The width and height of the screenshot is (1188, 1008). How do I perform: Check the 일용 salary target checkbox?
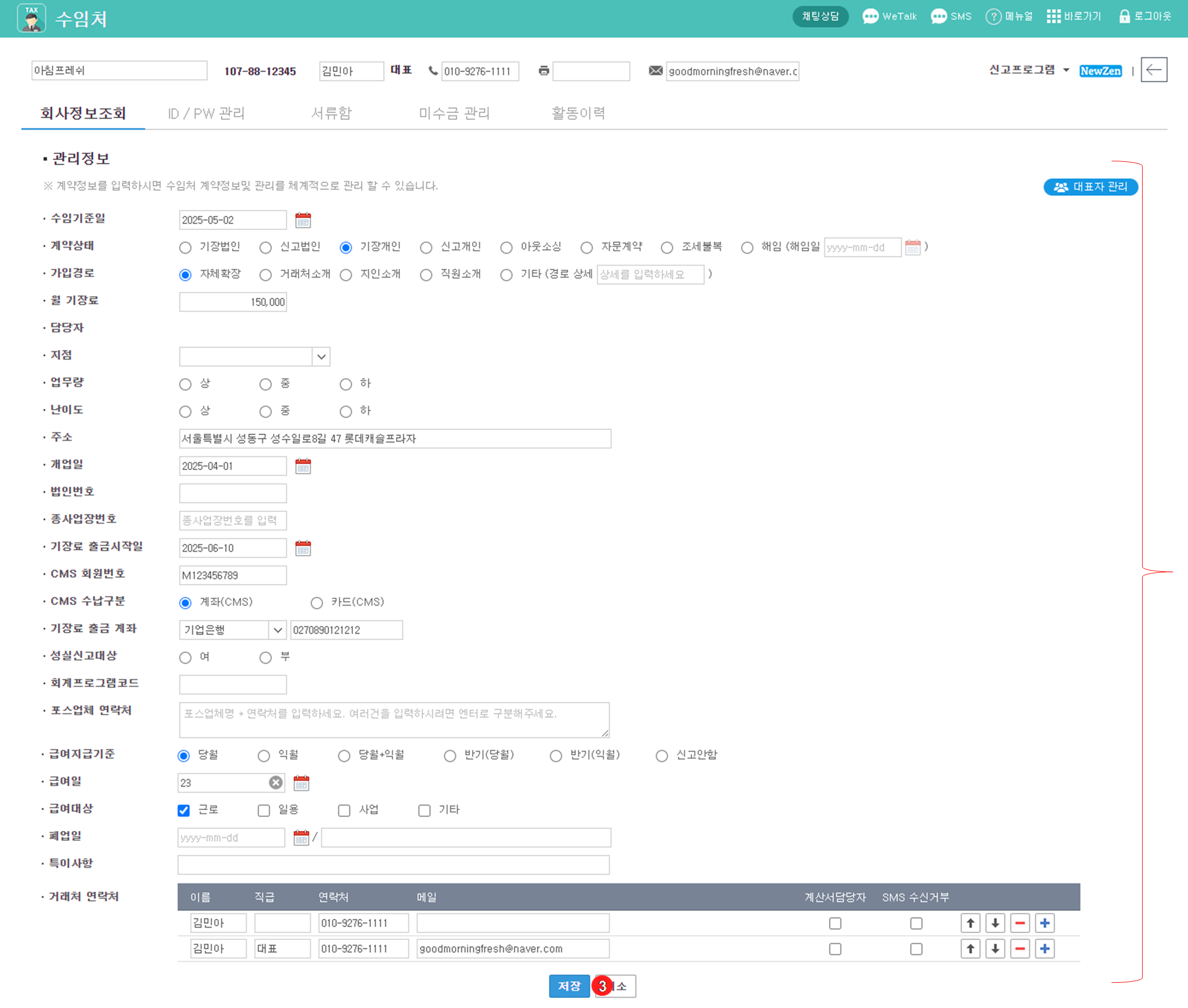coord(263,810)
